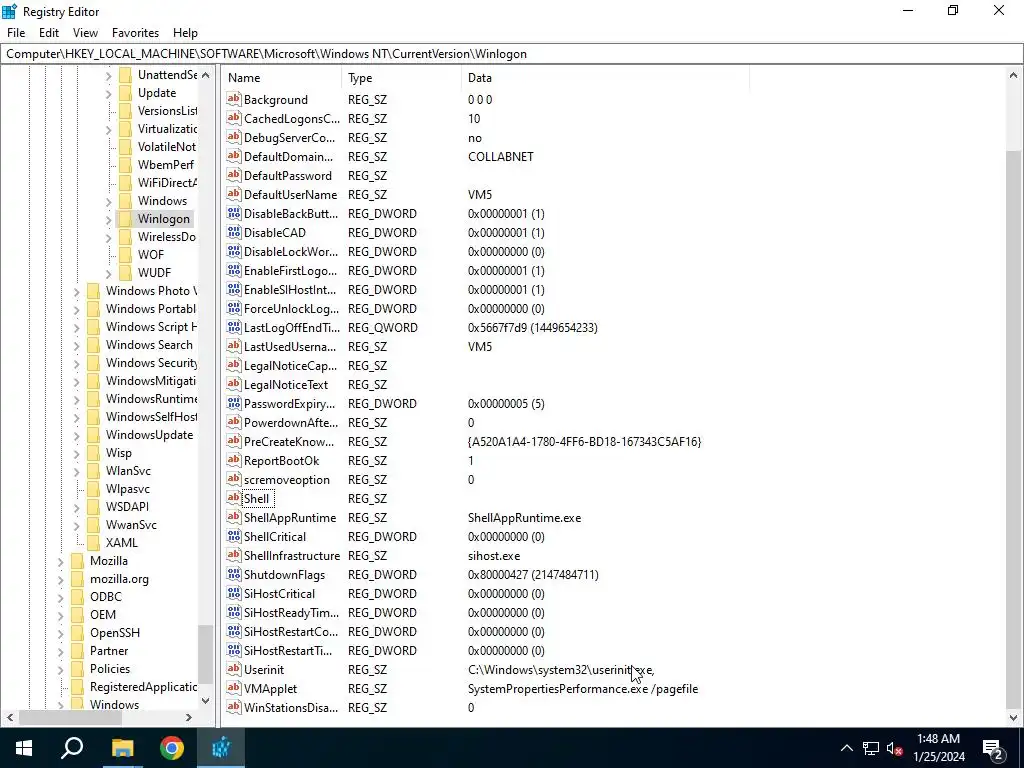This screenshot has height=768, width=1024.
Task: Click the COLLABNET data cell
Action: (501, 157)
